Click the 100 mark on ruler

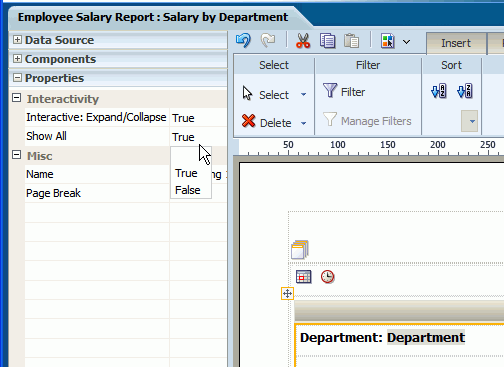338,145
